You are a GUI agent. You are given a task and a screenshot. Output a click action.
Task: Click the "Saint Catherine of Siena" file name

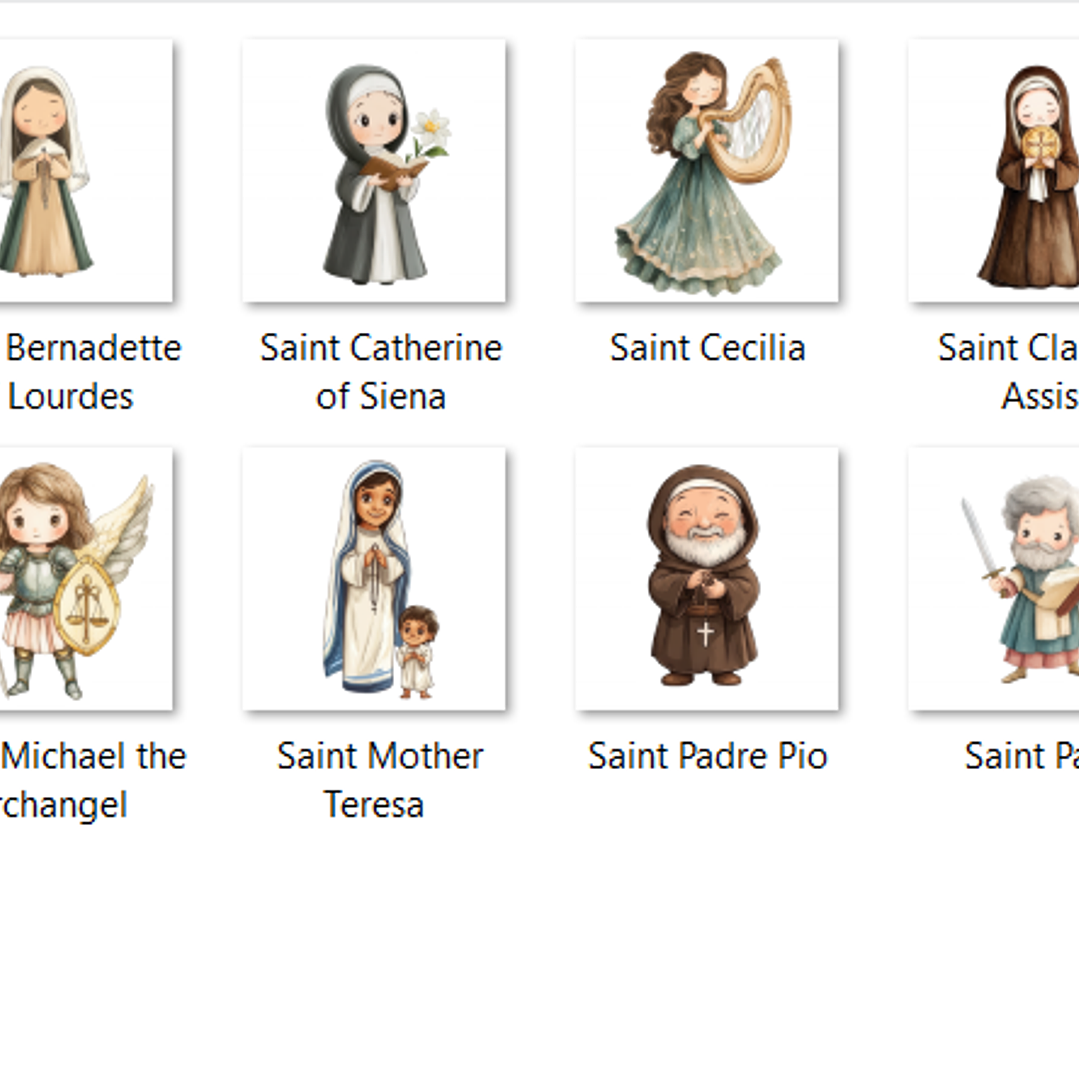point(380,372)
